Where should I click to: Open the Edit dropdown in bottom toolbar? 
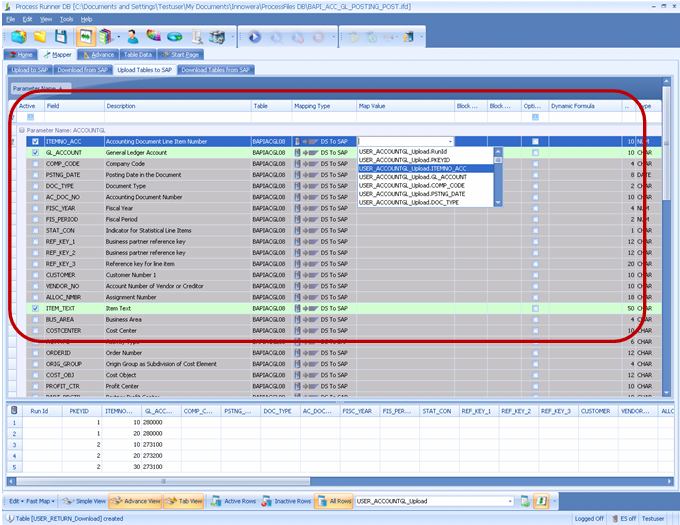point(16,501)
